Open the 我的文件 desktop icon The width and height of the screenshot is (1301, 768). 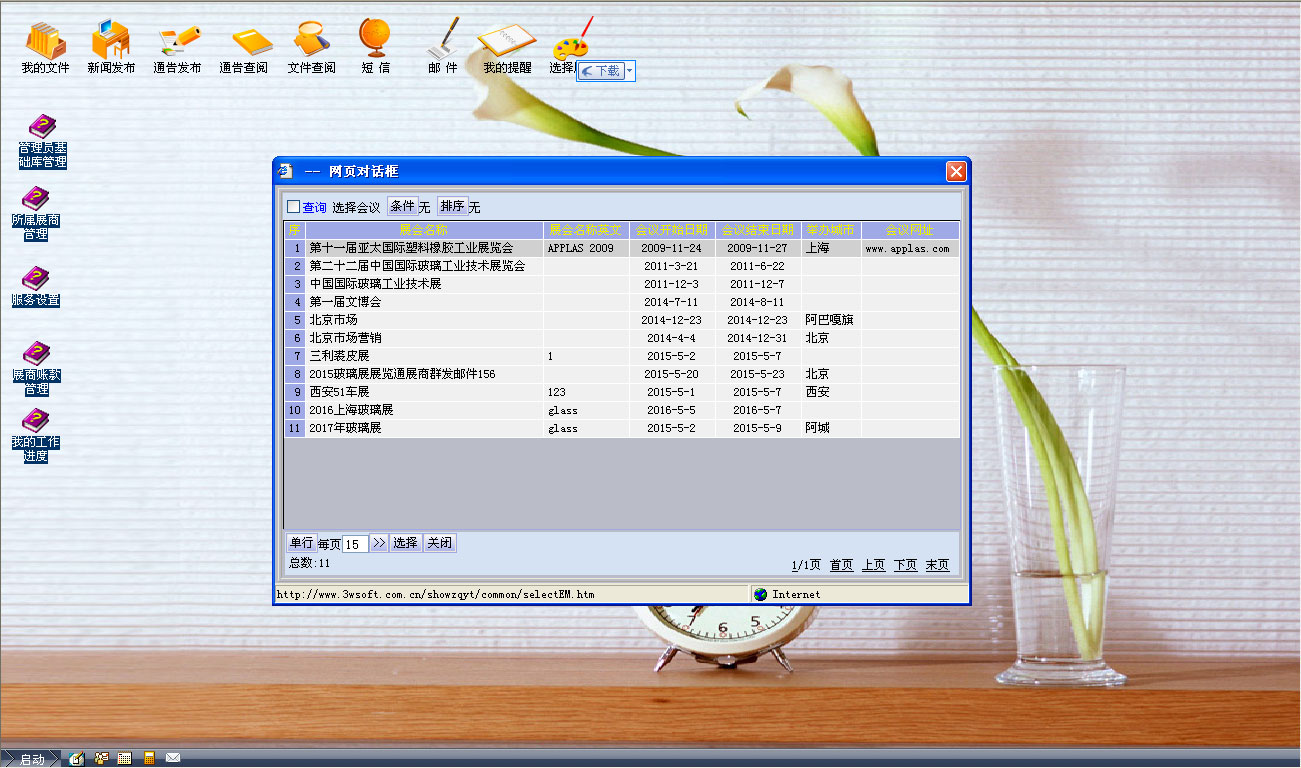tap(45, 46)
